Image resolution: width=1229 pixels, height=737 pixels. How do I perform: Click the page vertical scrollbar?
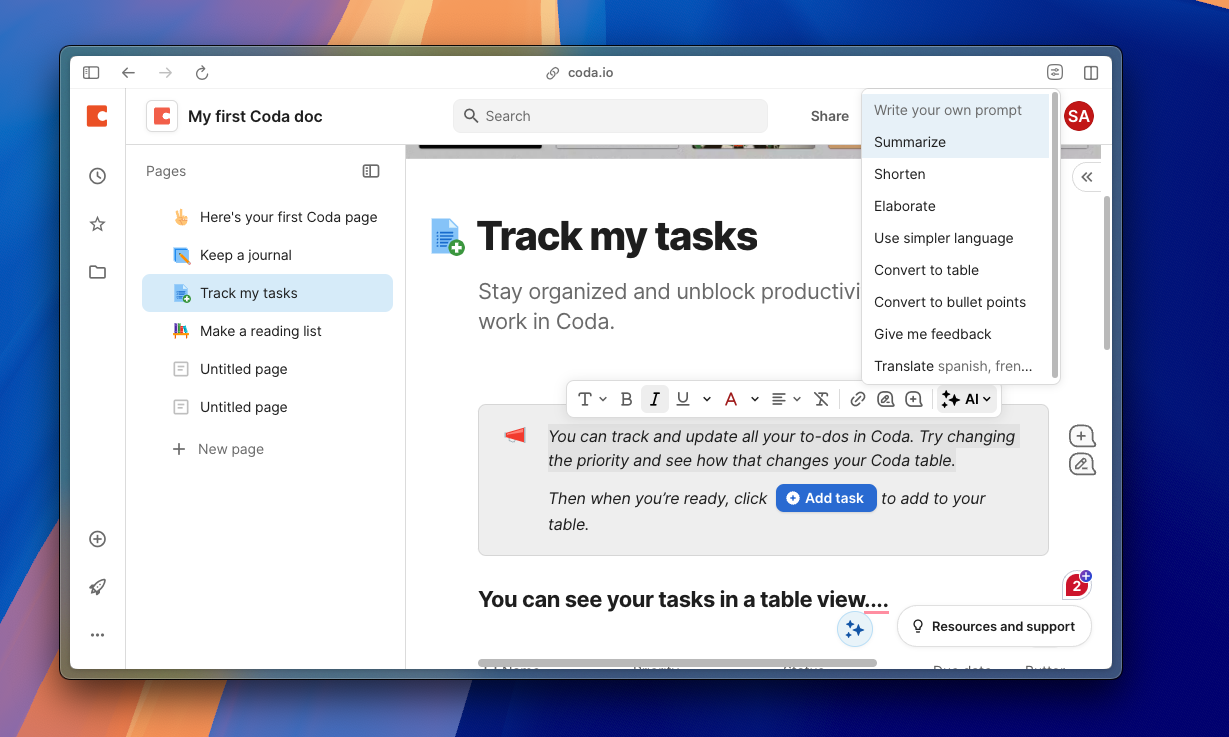click(x=1106, y=272)
